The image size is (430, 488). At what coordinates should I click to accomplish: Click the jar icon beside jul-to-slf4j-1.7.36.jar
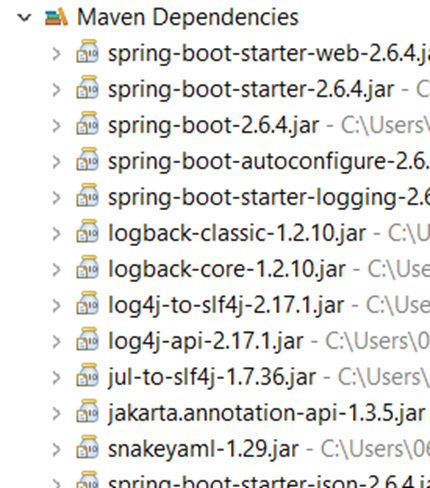tap(87, 376)
